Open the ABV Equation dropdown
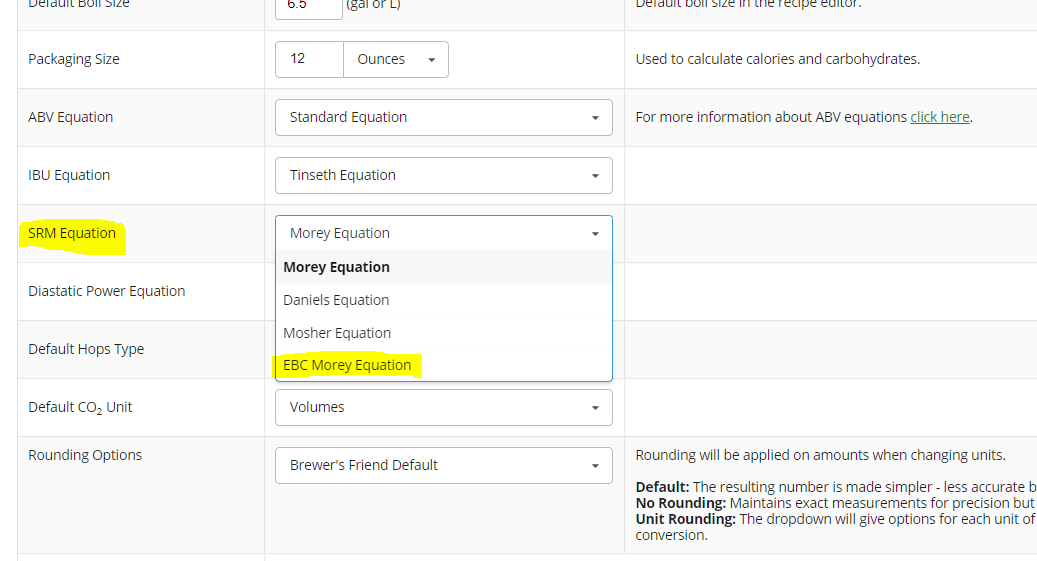Viewport: 1037px width, 561px height. (x=443, y=117)
